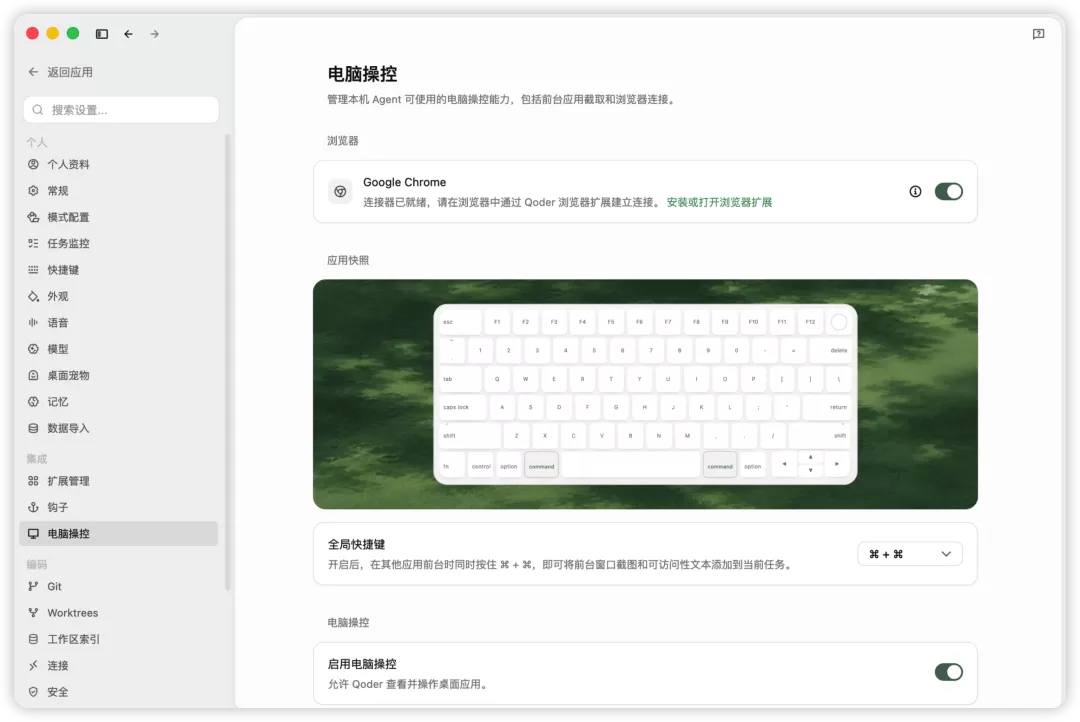Click the 浏览器 section label

[x=342, y=141]
